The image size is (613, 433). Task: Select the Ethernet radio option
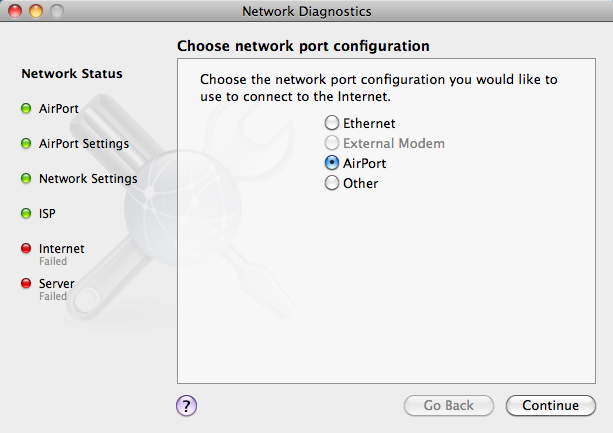click(332, 123)
